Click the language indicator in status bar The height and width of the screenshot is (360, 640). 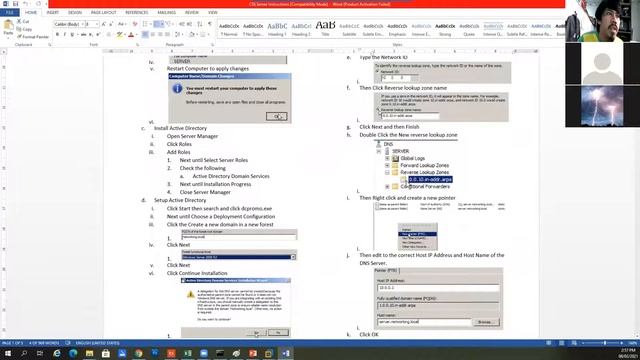point(98,343)
